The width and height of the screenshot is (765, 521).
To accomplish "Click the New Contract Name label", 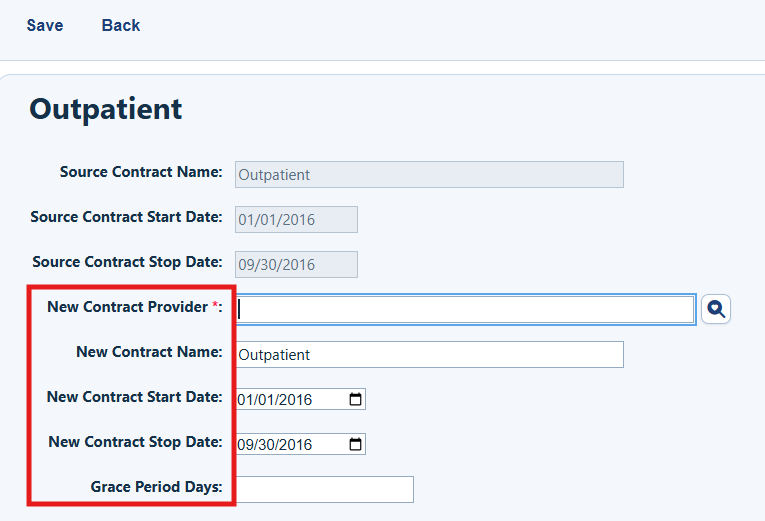I will (x=149, y=352).
